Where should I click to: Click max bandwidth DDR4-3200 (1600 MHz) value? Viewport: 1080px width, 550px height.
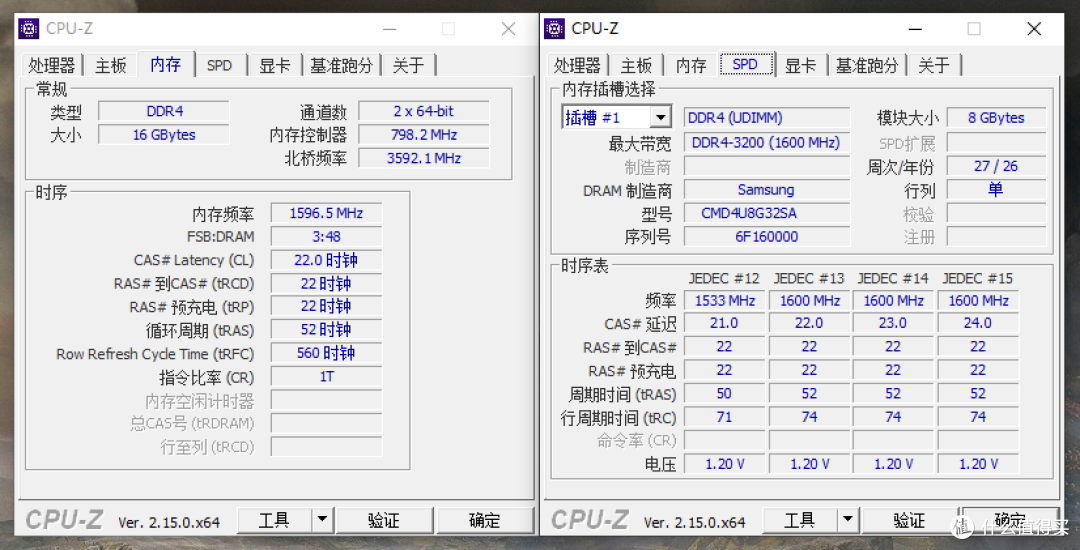click(x=767, y=142)
